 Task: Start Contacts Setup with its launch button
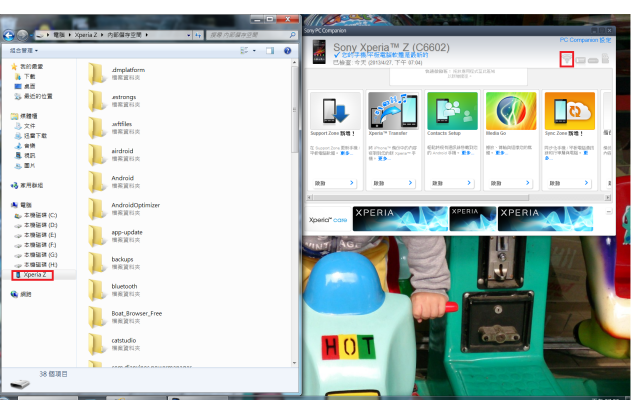452,183
